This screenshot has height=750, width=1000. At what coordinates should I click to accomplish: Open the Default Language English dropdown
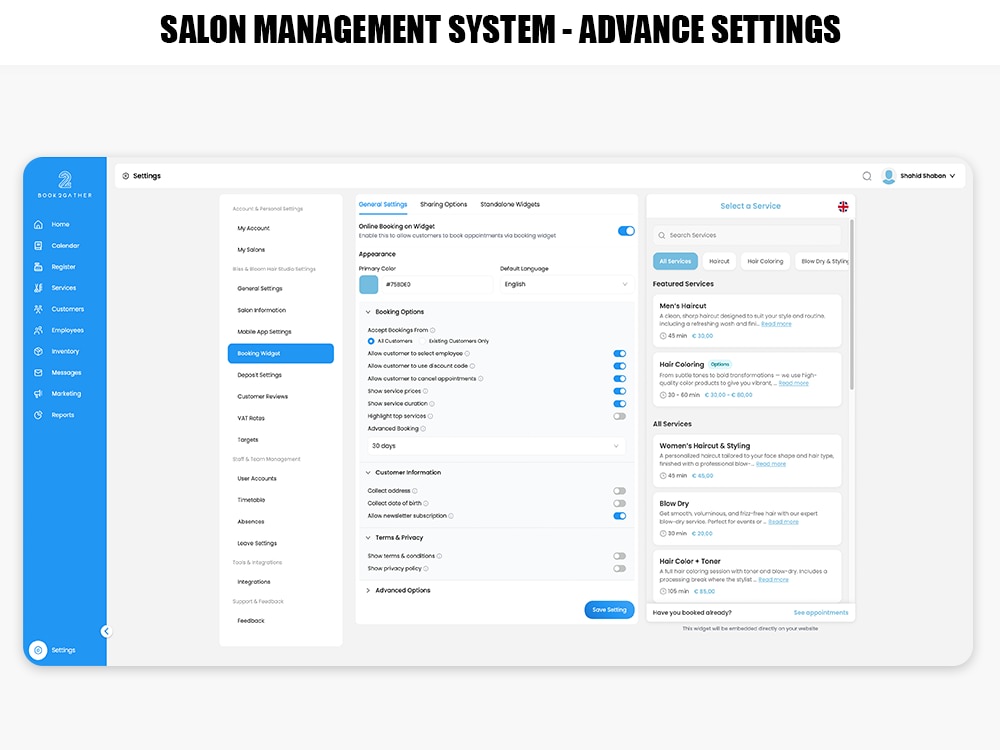pyautogui.click(x=566, y=284)
